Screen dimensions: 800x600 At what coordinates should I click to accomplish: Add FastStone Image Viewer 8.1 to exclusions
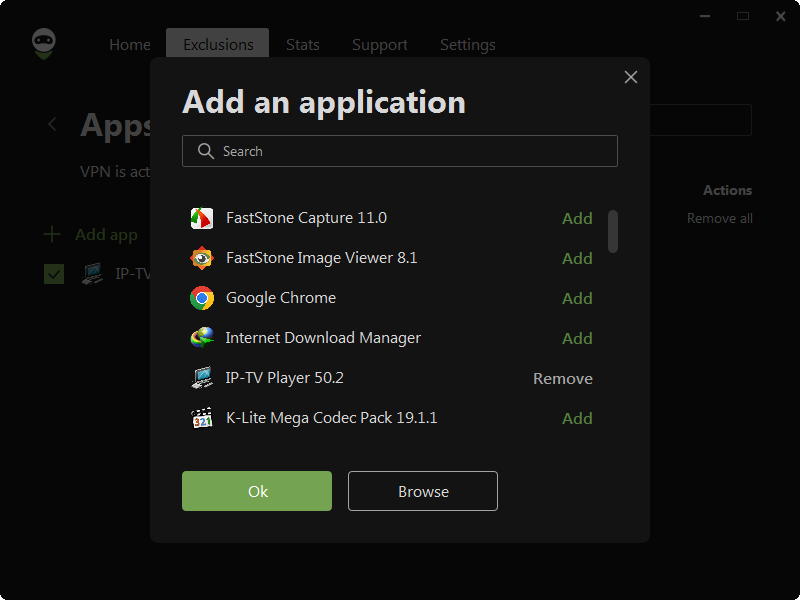[577, 258]
